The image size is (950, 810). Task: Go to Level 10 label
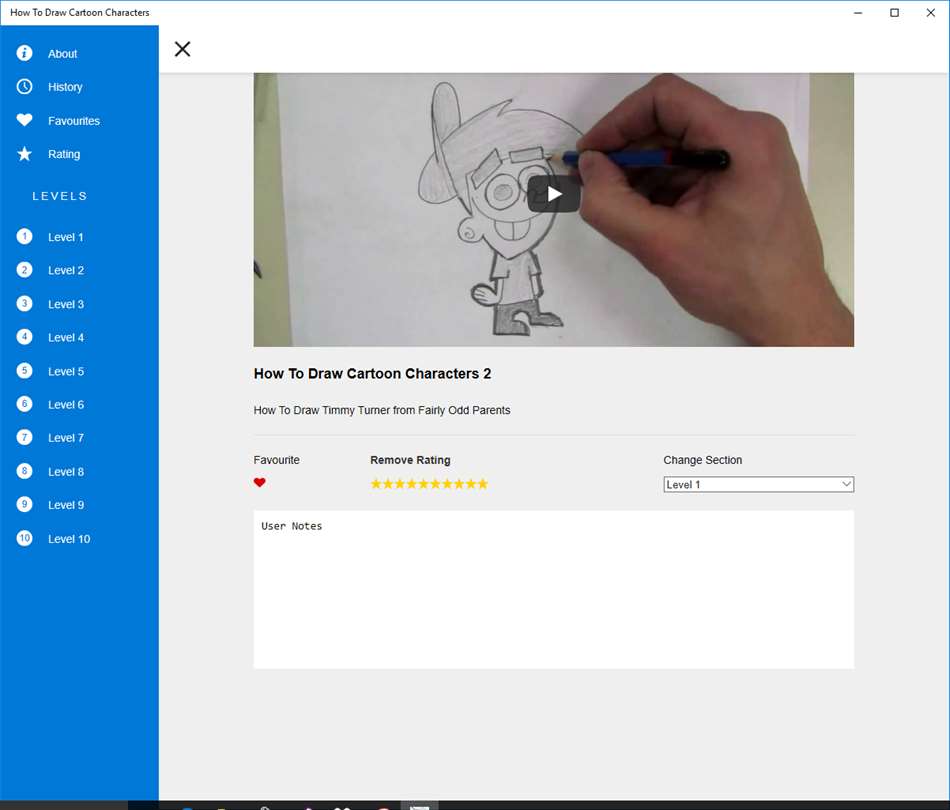tap(69, 539)
